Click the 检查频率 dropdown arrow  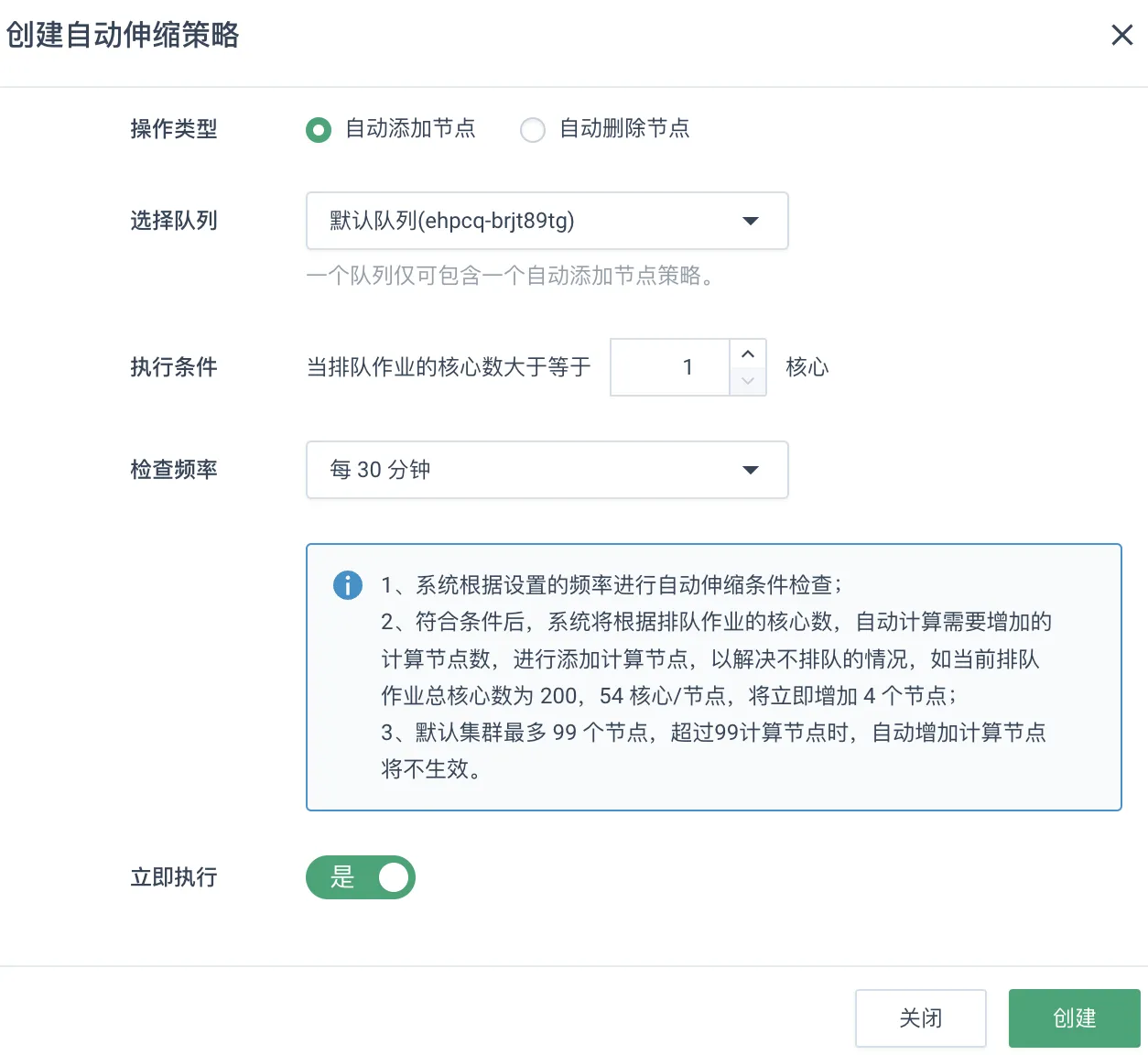pos(751,470)
